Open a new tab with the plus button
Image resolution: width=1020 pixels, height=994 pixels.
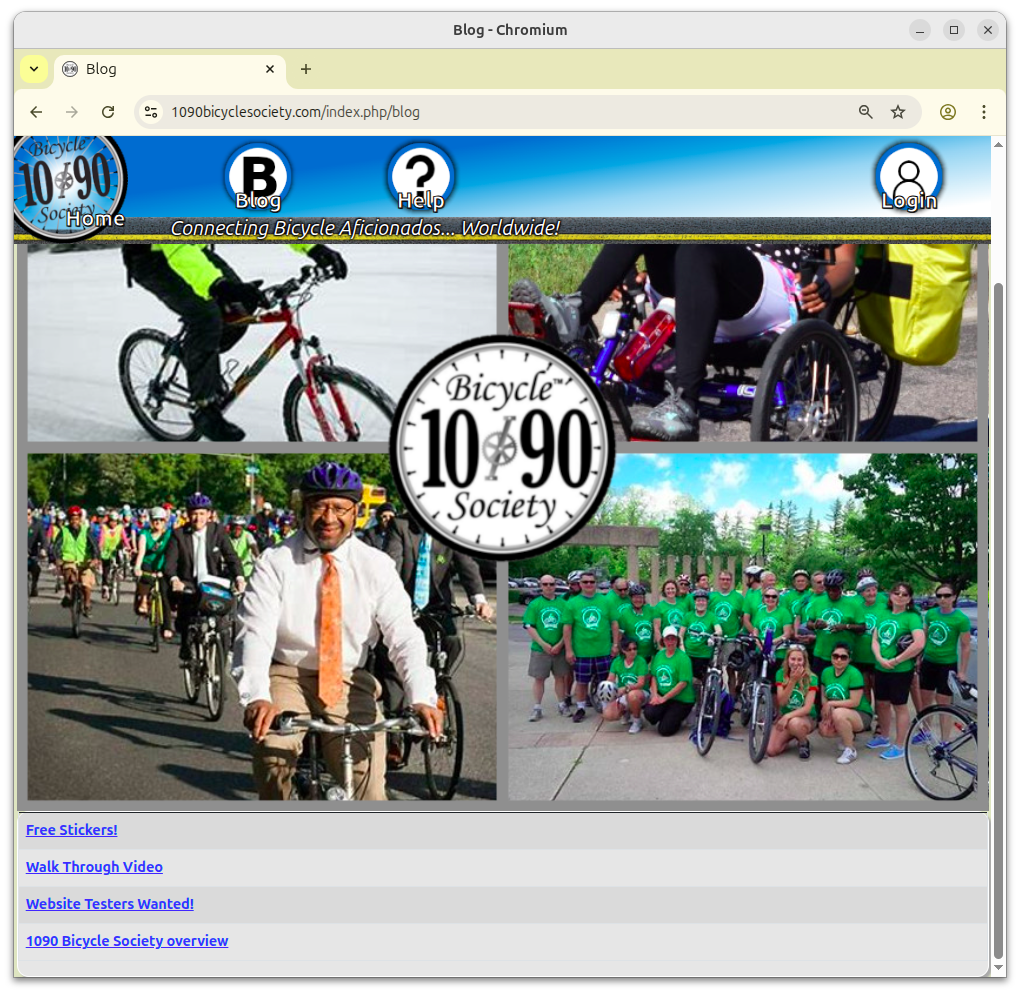tap(306, 69)
